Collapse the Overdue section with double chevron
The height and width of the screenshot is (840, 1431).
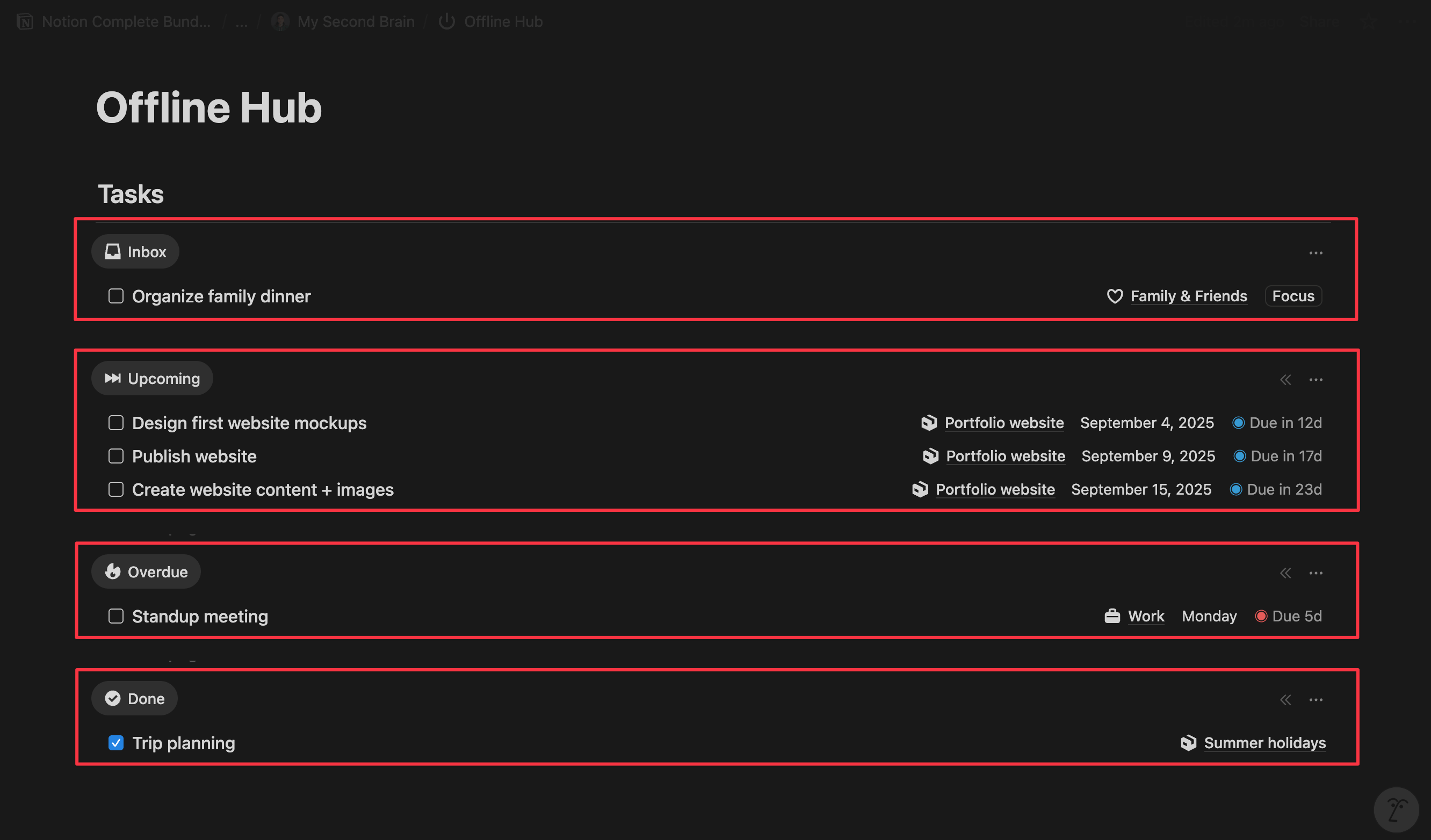pos(1285,573)
